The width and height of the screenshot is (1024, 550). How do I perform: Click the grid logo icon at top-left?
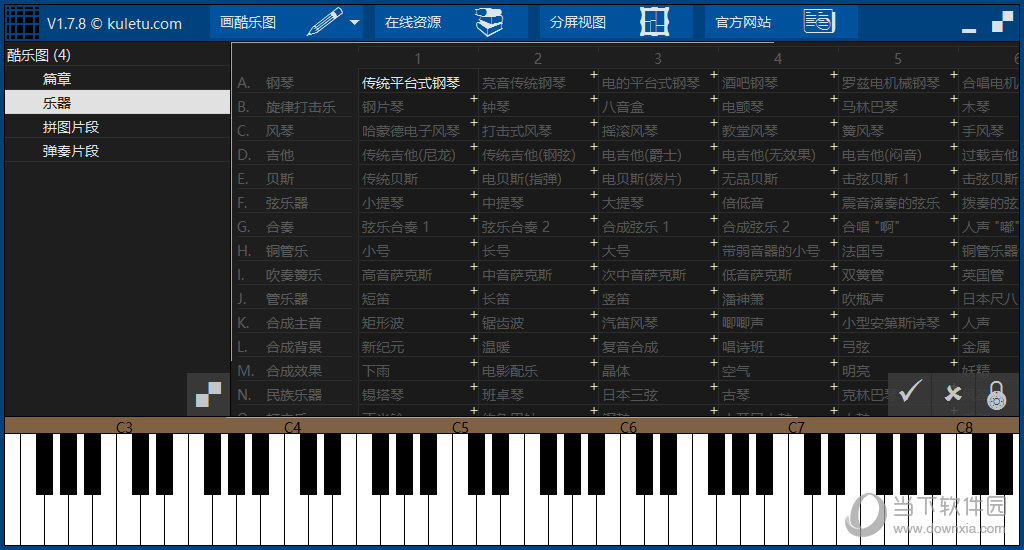tap(22, 23)
